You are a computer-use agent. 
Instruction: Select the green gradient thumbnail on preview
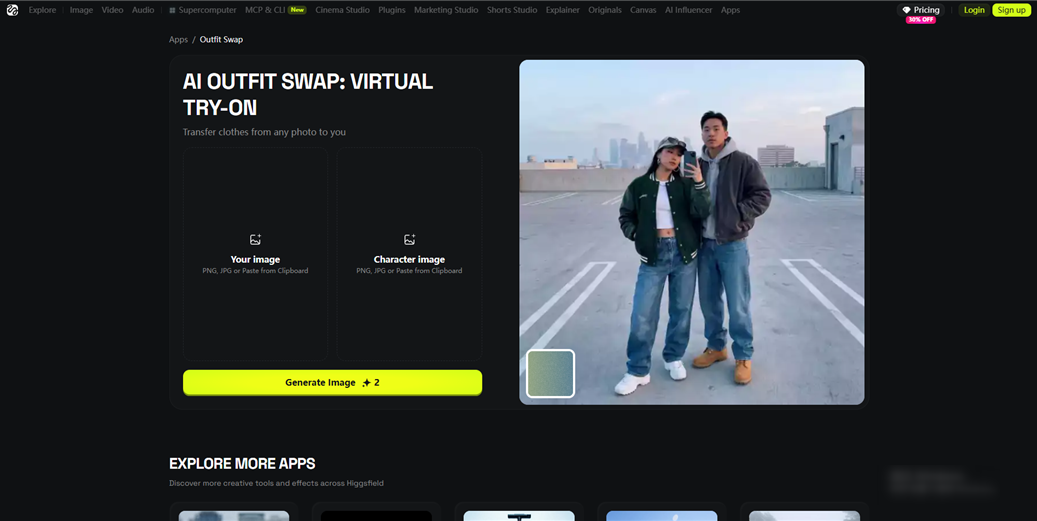point(550,374)
